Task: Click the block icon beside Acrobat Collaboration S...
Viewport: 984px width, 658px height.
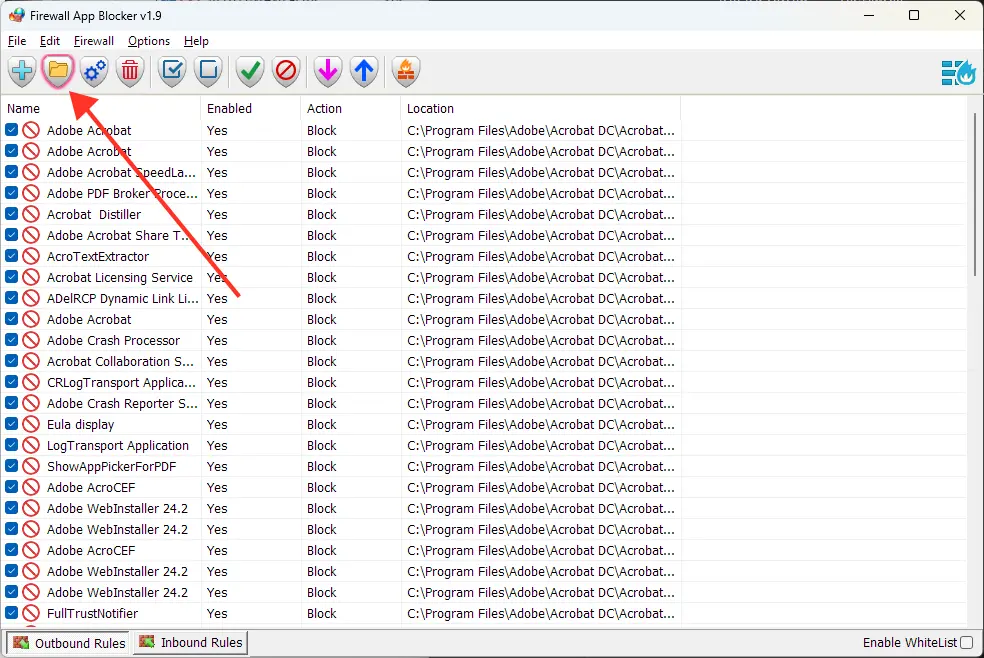Action: (x=31, y=361)
